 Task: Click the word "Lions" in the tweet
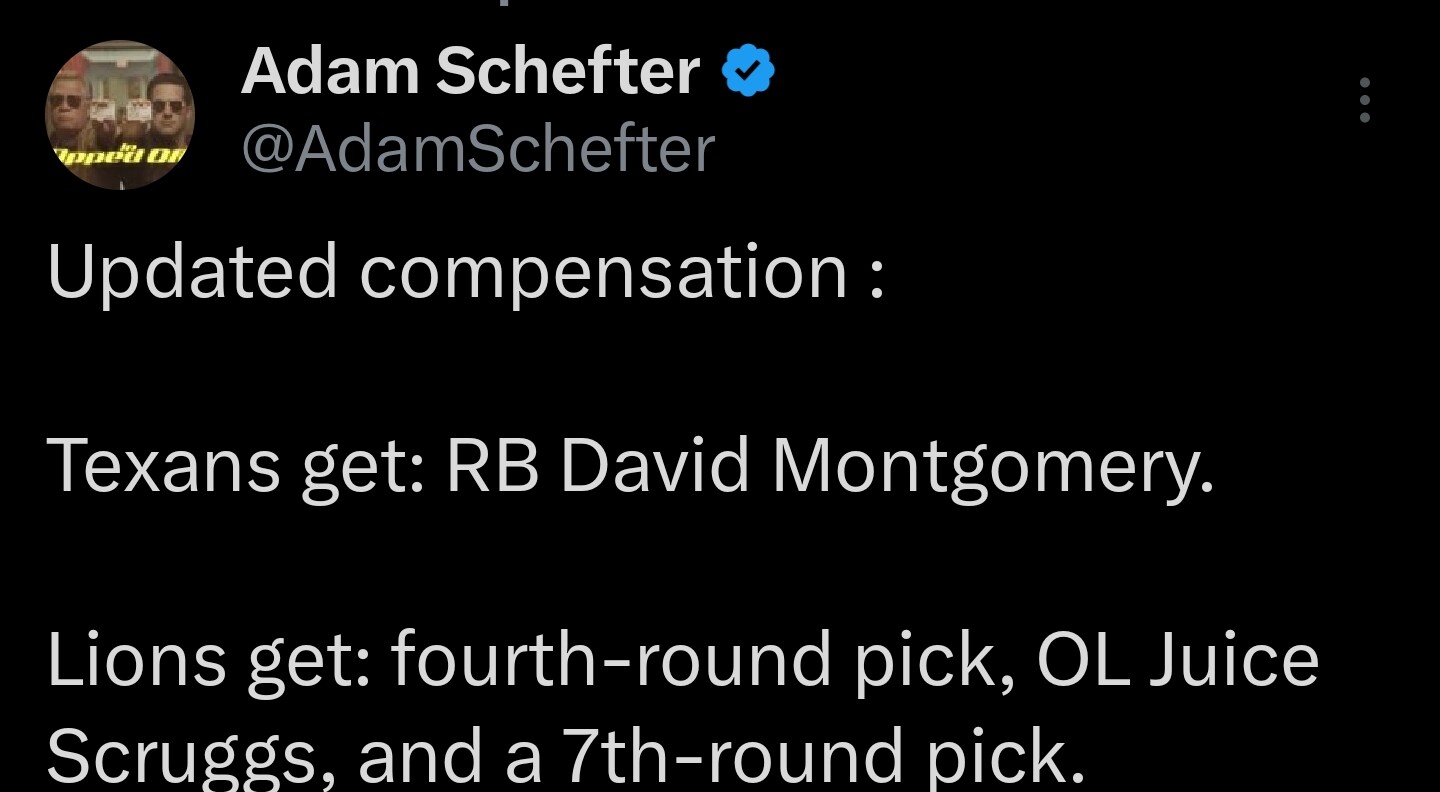[136, 662]
